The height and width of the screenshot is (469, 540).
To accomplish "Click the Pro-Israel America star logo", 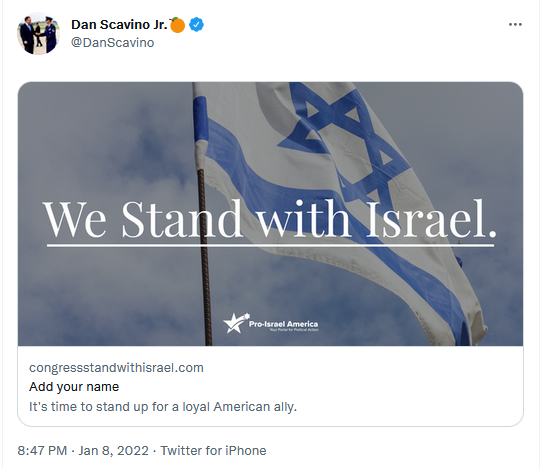I will point(236,323).
